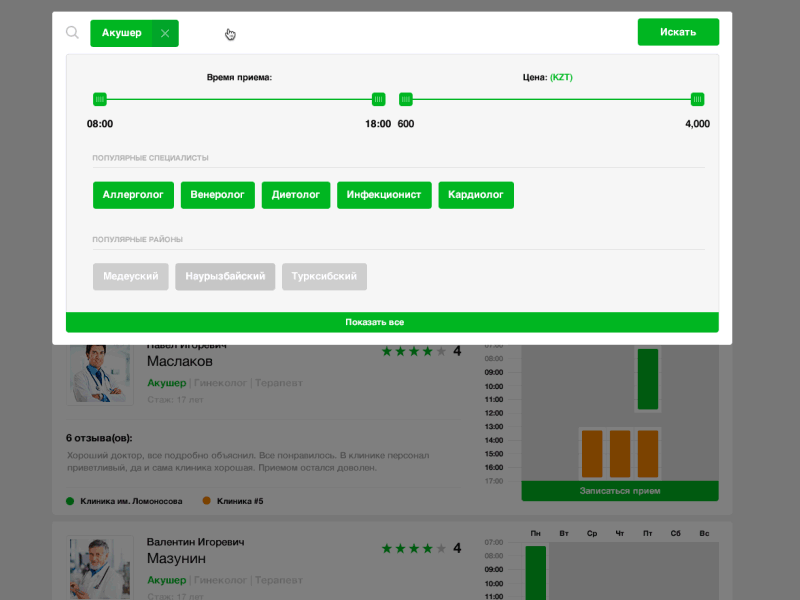Click the Вт day column header
This screenshot has height=600, width=800.
click(x=564, y=533)
